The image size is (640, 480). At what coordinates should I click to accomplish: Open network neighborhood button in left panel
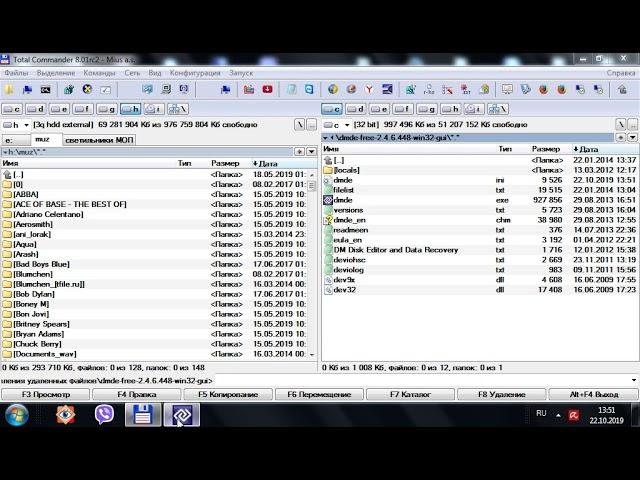tap(178, 109)
